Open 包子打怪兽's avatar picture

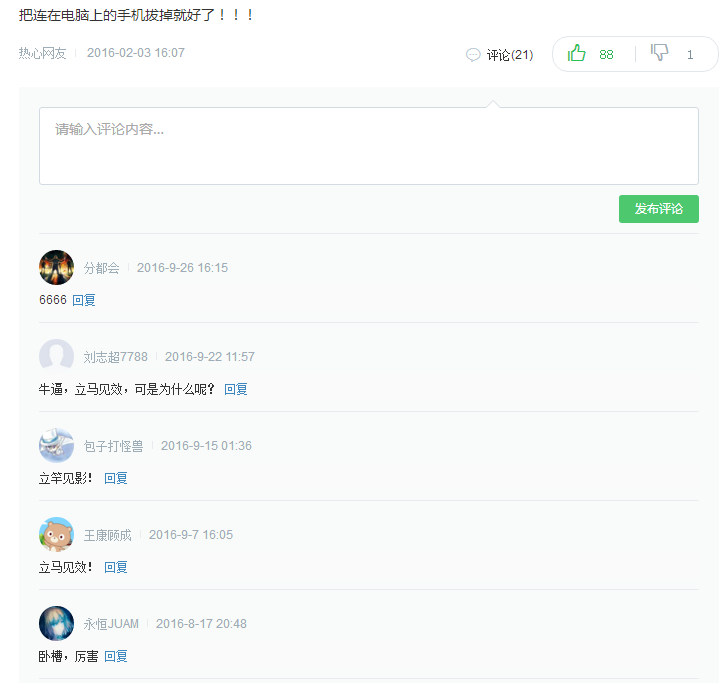pos(56,446)
